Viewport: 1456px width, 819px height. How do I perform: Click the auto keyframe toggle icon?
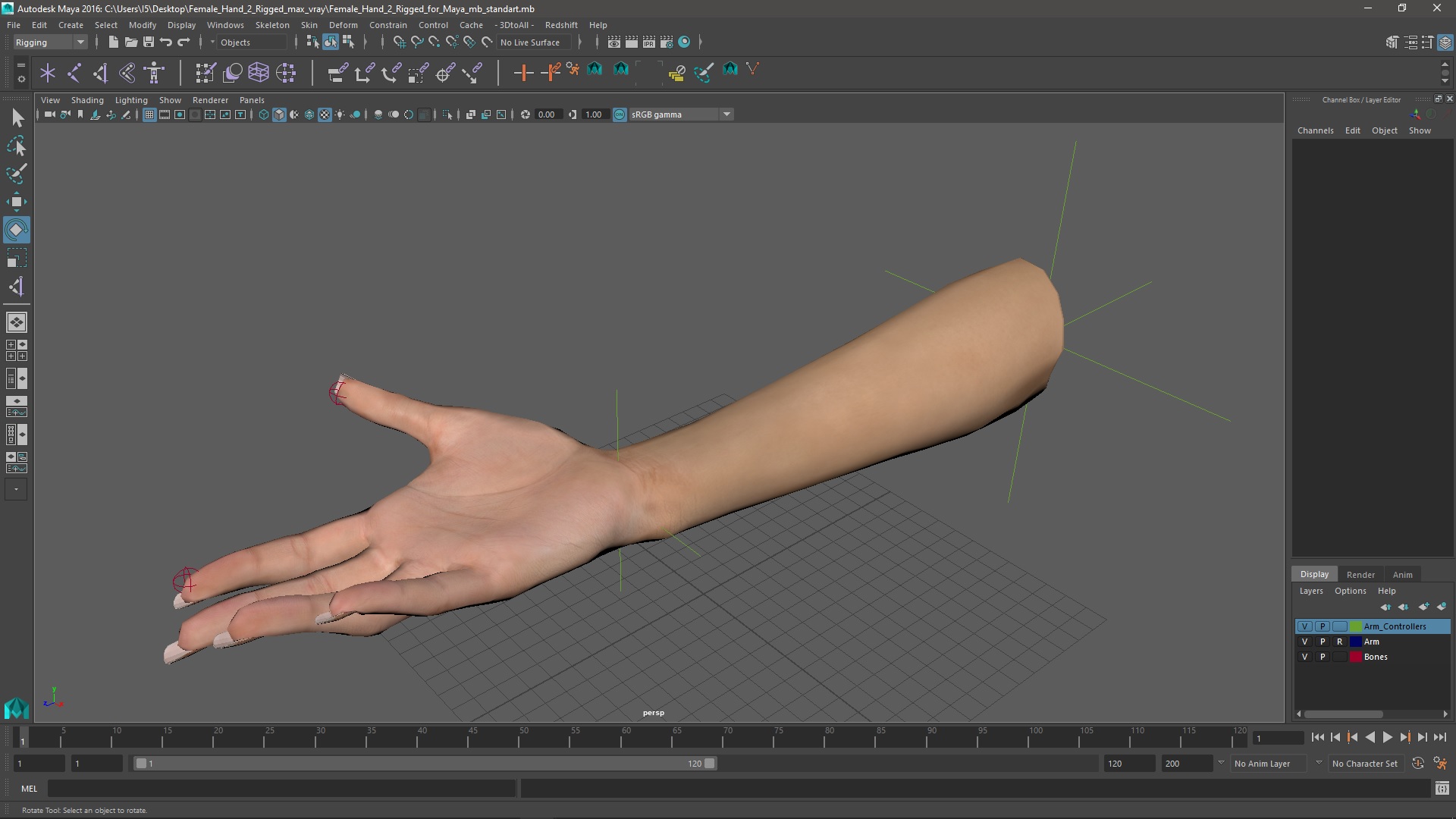pos(1417,764)
